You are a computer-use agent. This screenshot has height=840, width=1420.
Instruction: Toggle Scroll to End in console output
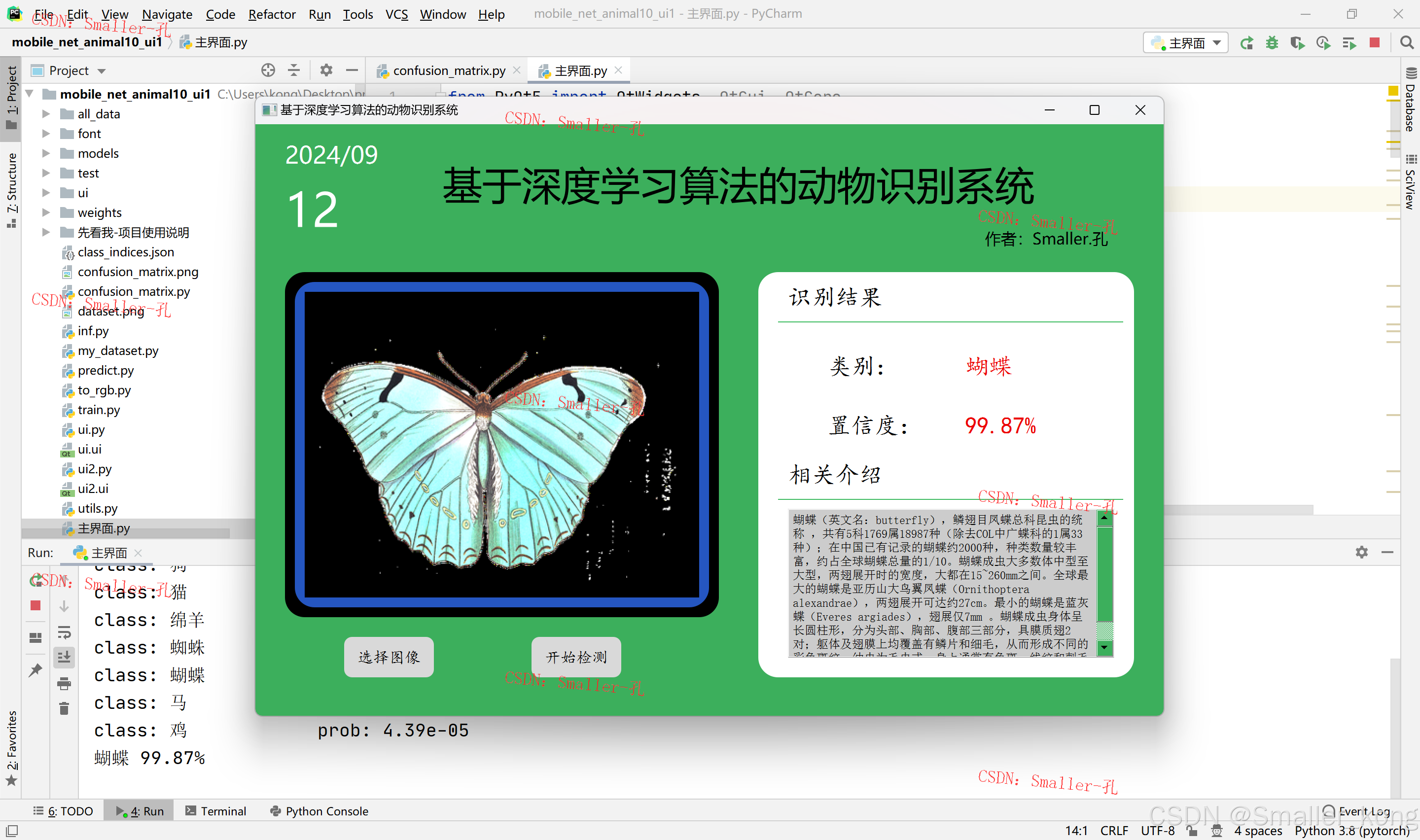tap(64, 657)
